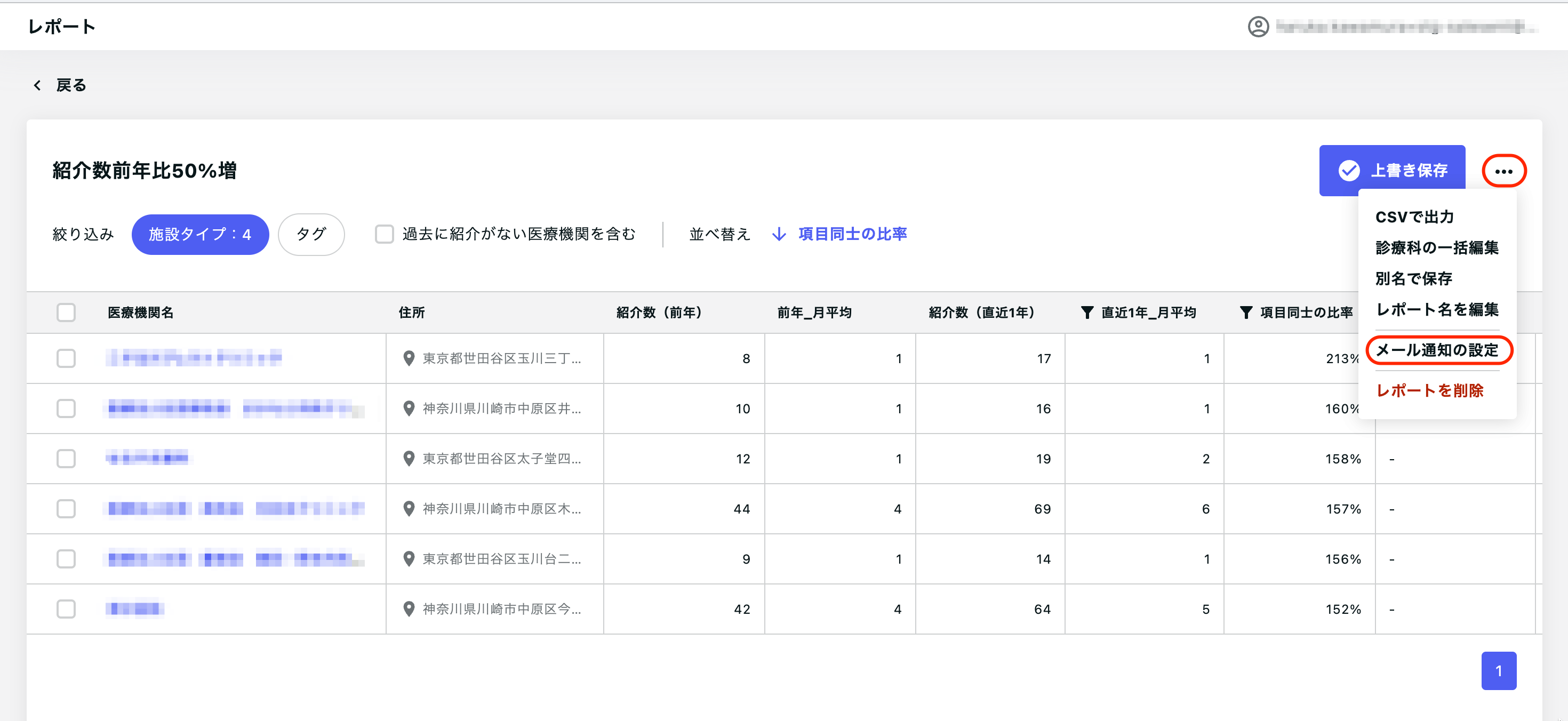Click the 上書き保存 button
This screenshot has height=721, width=1568.
1391,170
